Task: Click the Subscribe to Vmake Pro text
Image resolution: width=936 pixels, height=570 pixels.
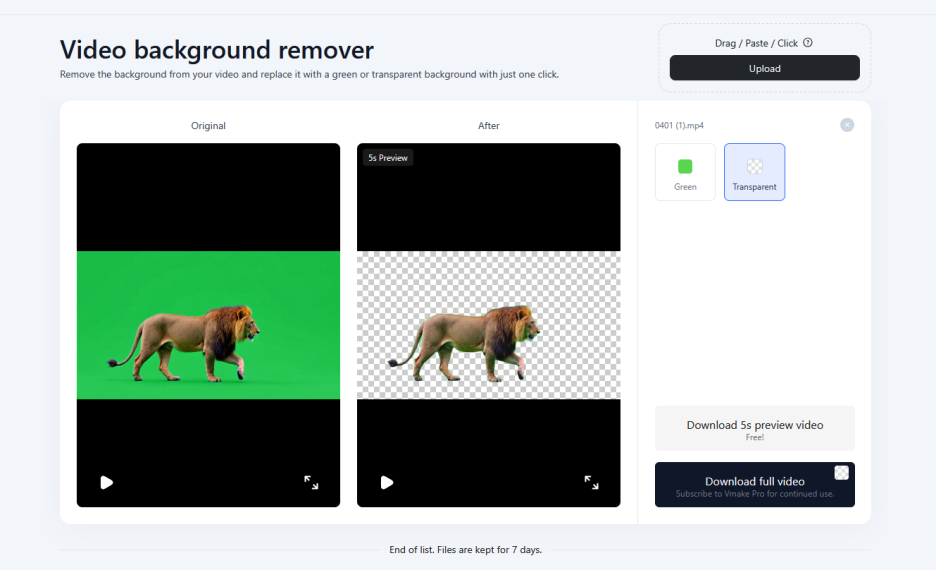Action: point(754,494)
